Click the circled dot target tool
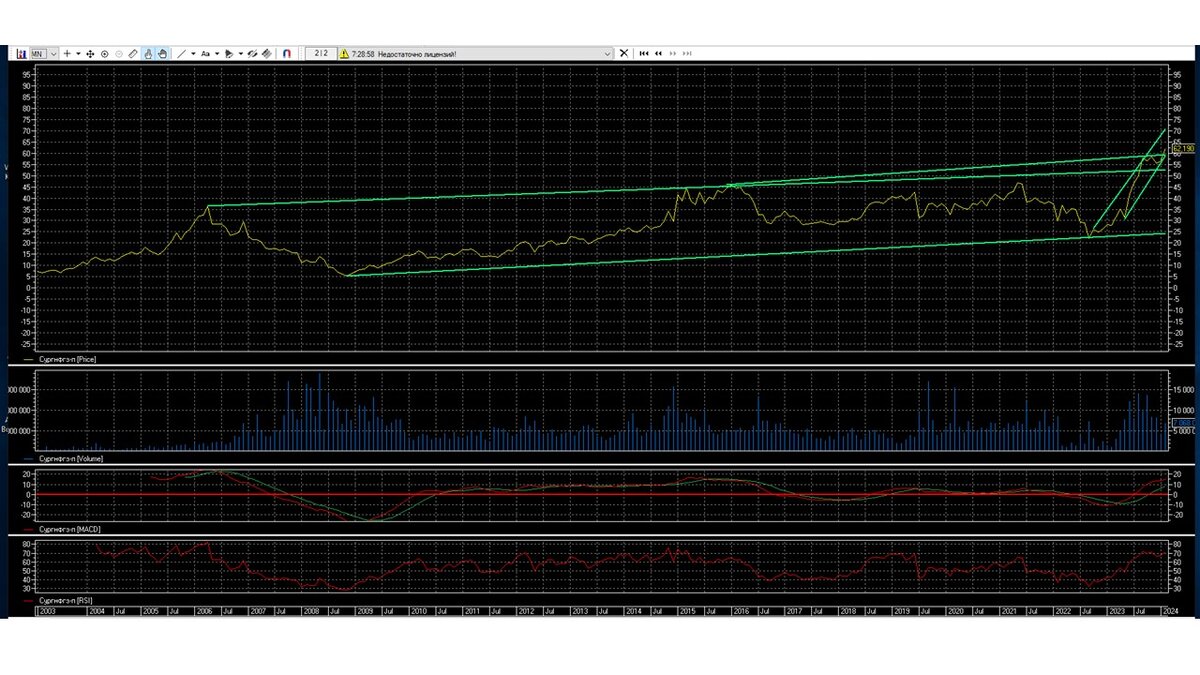 tap(105, 54)
